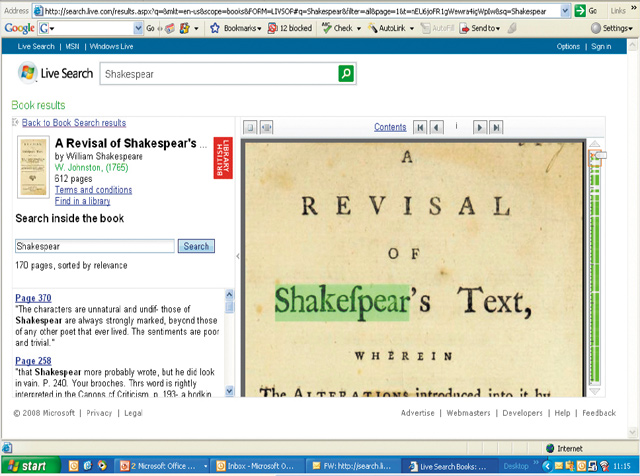Go to last page in the book viewer
This screenshot has width=640, height=476.
tap(496, 127)
